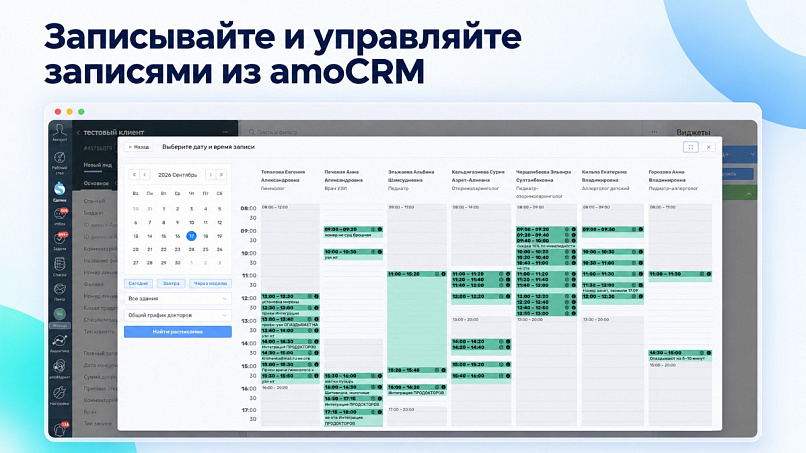Open Все здания dropdown
The width and height of the screenshot is (806, 453).
pyautogui.click(x=177, y=299)
